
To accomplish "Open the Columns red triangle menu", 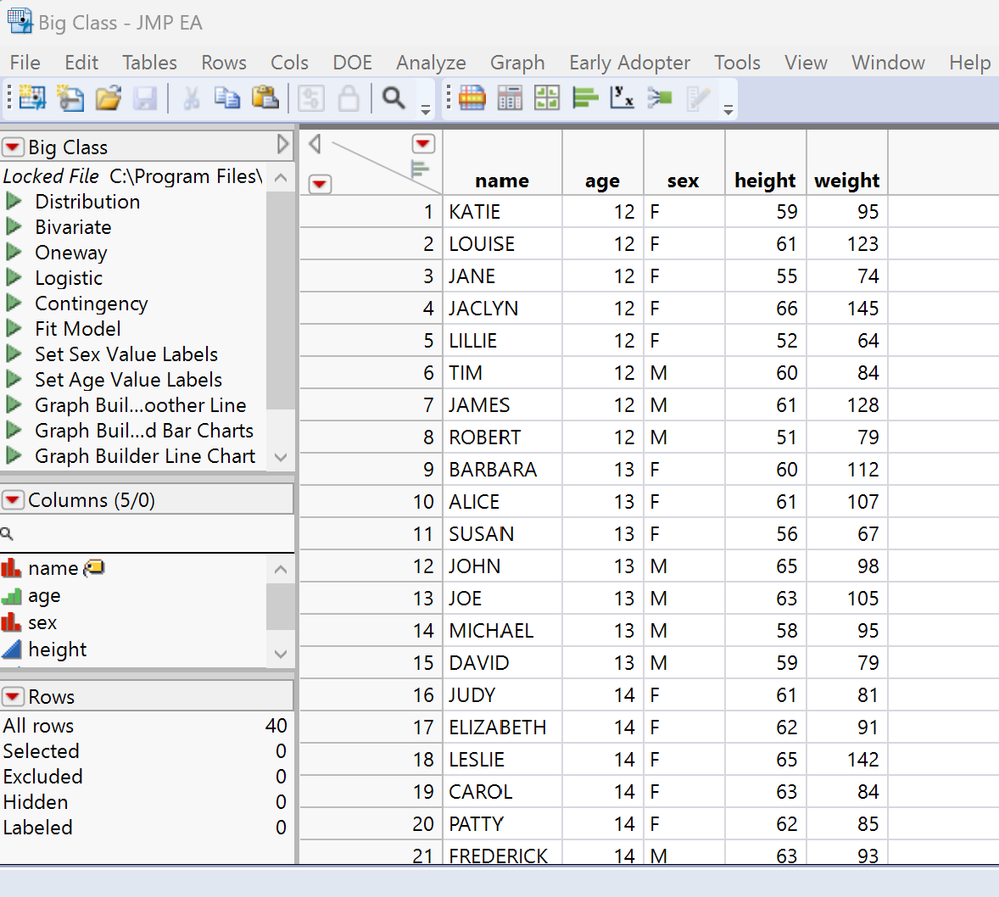I will [13, 500].
